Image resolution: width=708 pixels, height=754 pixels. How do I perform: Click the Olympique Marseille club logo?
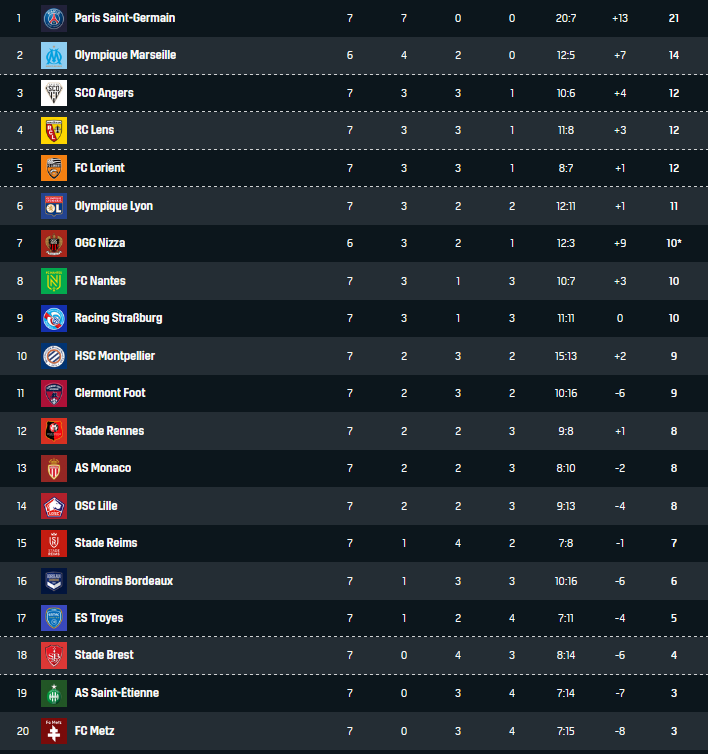tap(53, 55)
